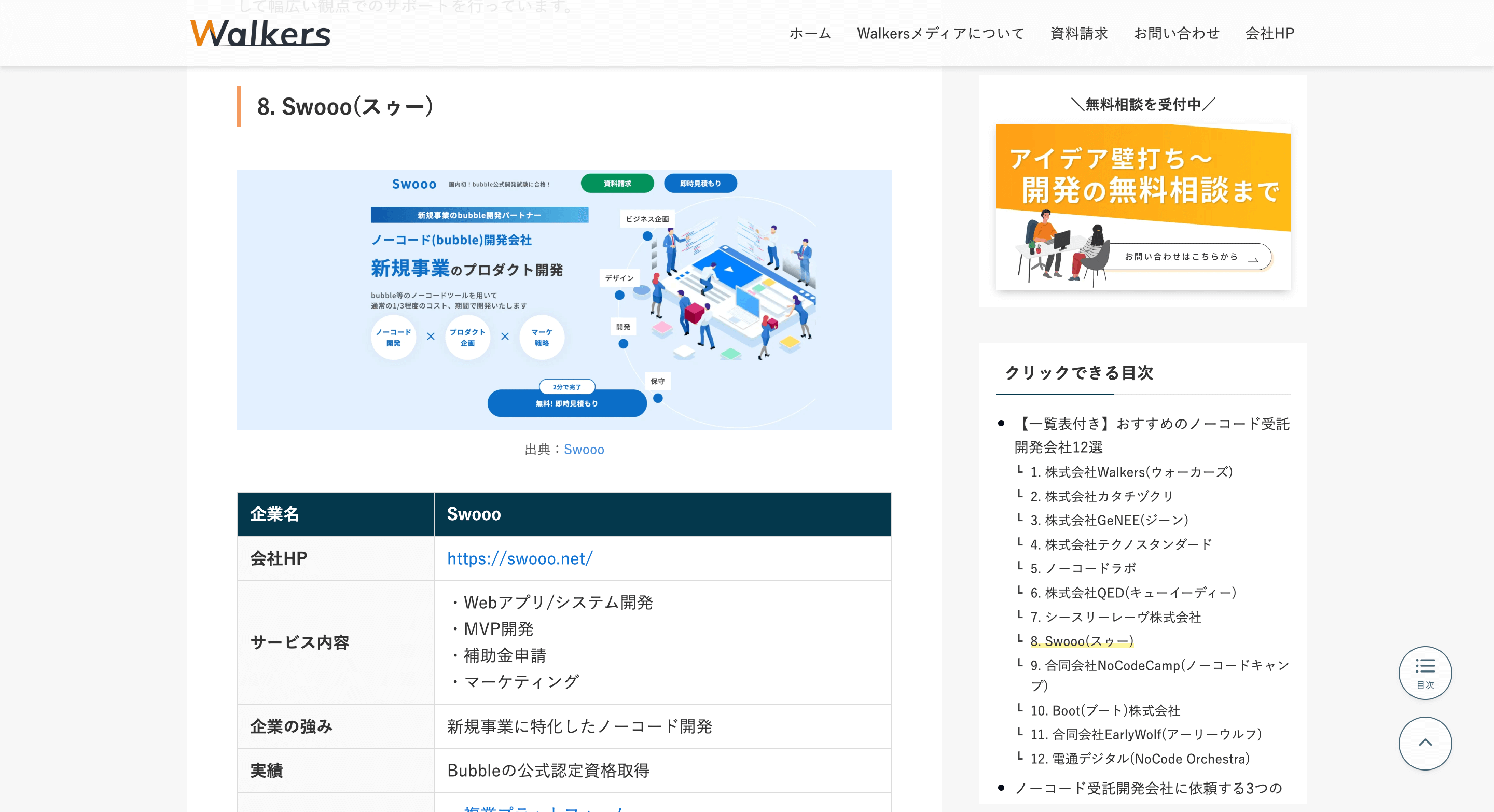Viewport: 1494px width, 812px height.
Task: Go to 11. 合同会社EarlyWolf(アーリーウルフ) section
Action: [x=1145, y=734]
